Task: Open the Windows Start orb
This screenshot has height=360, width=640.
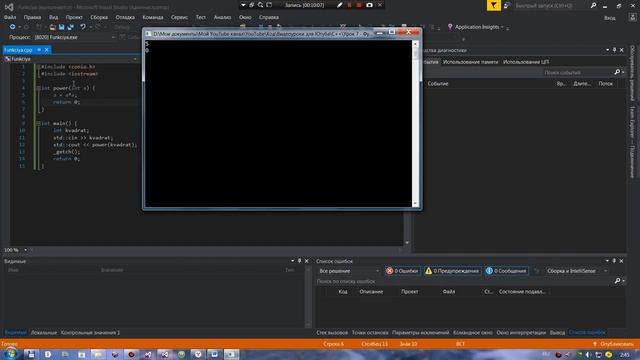Action: point(11,354)
